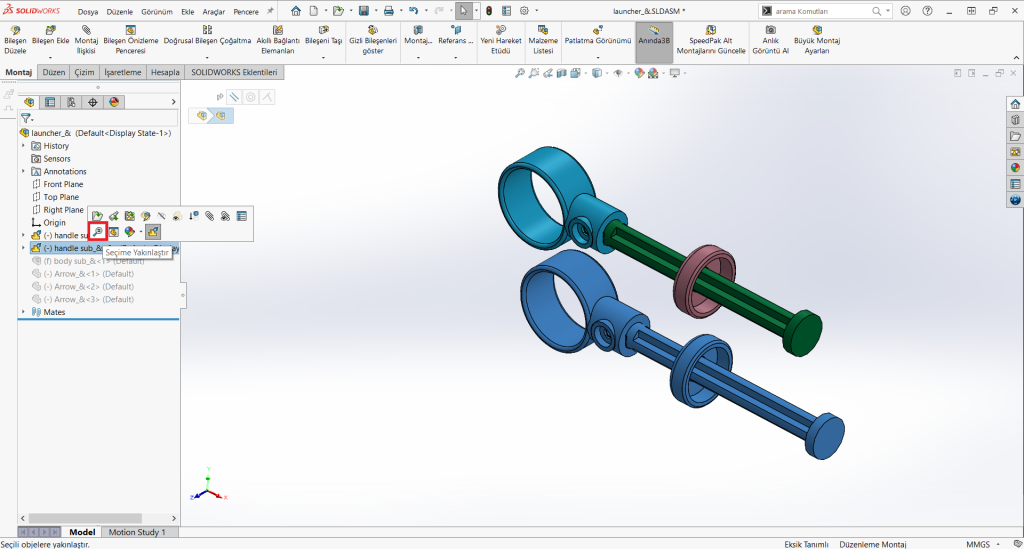Click the appearance color wheel in context toolbar
The height and width of the screenshot is (549, 1024).
[x=130, y=232]
